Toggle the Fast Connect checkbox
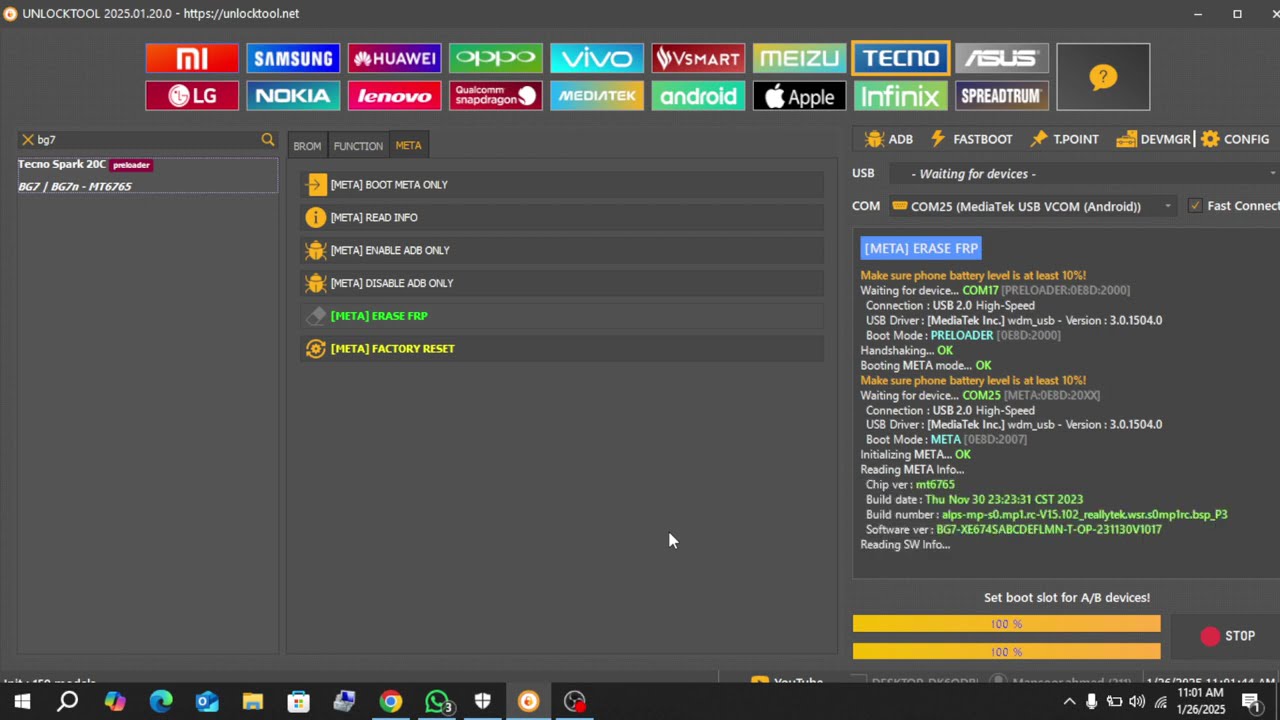 pos(1195,206)
